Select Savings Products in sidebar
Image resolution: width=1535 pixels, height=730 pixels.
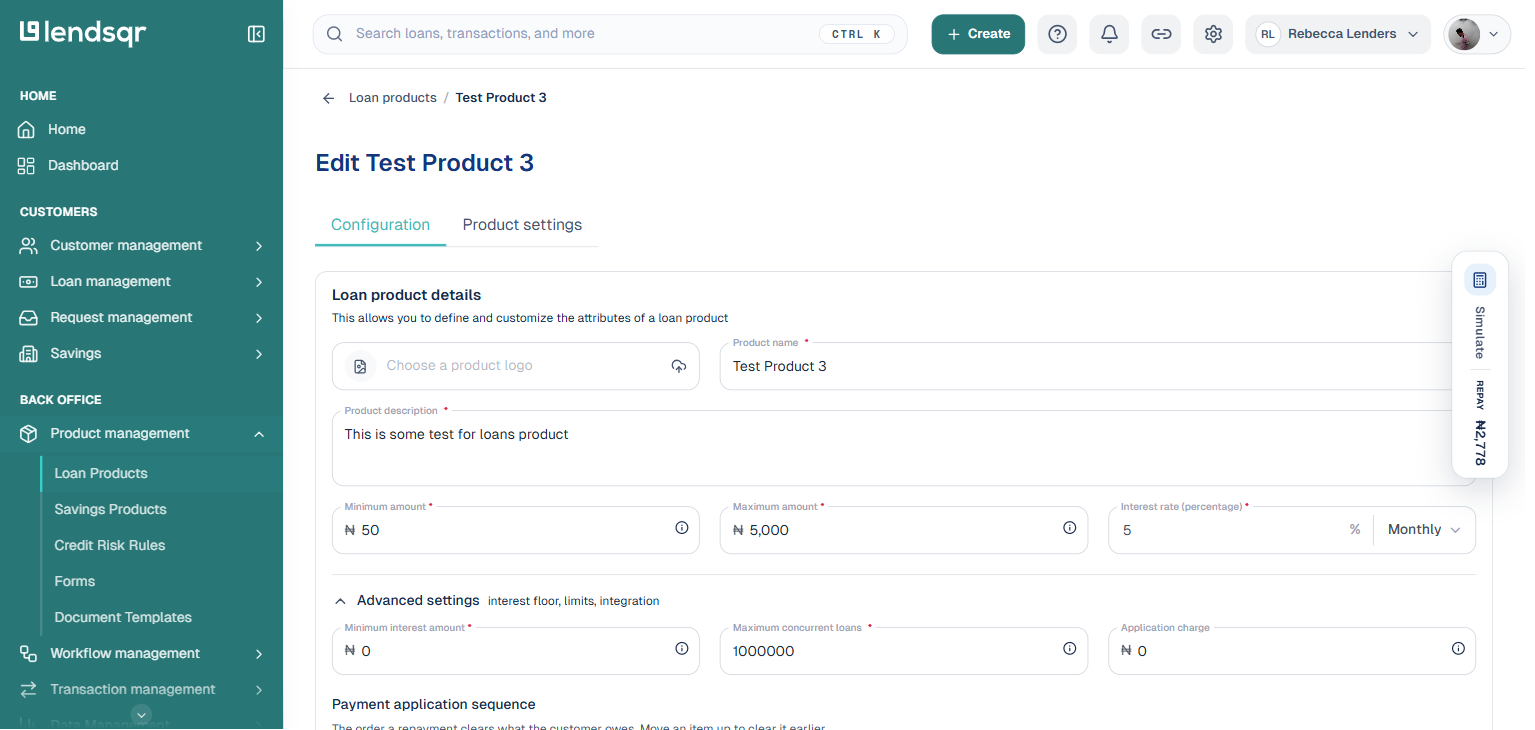coord(110,510)
